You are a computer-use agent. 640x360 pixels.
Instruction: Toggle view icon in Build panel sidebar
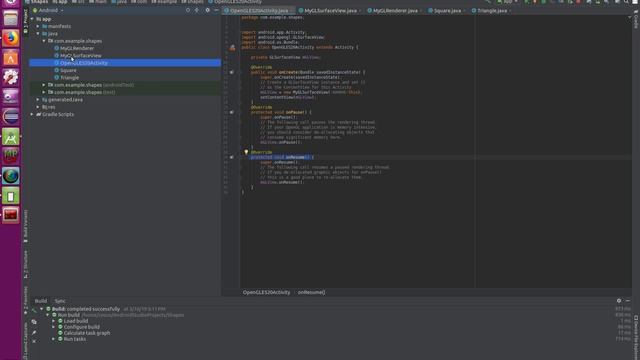(x=34, y=322)
